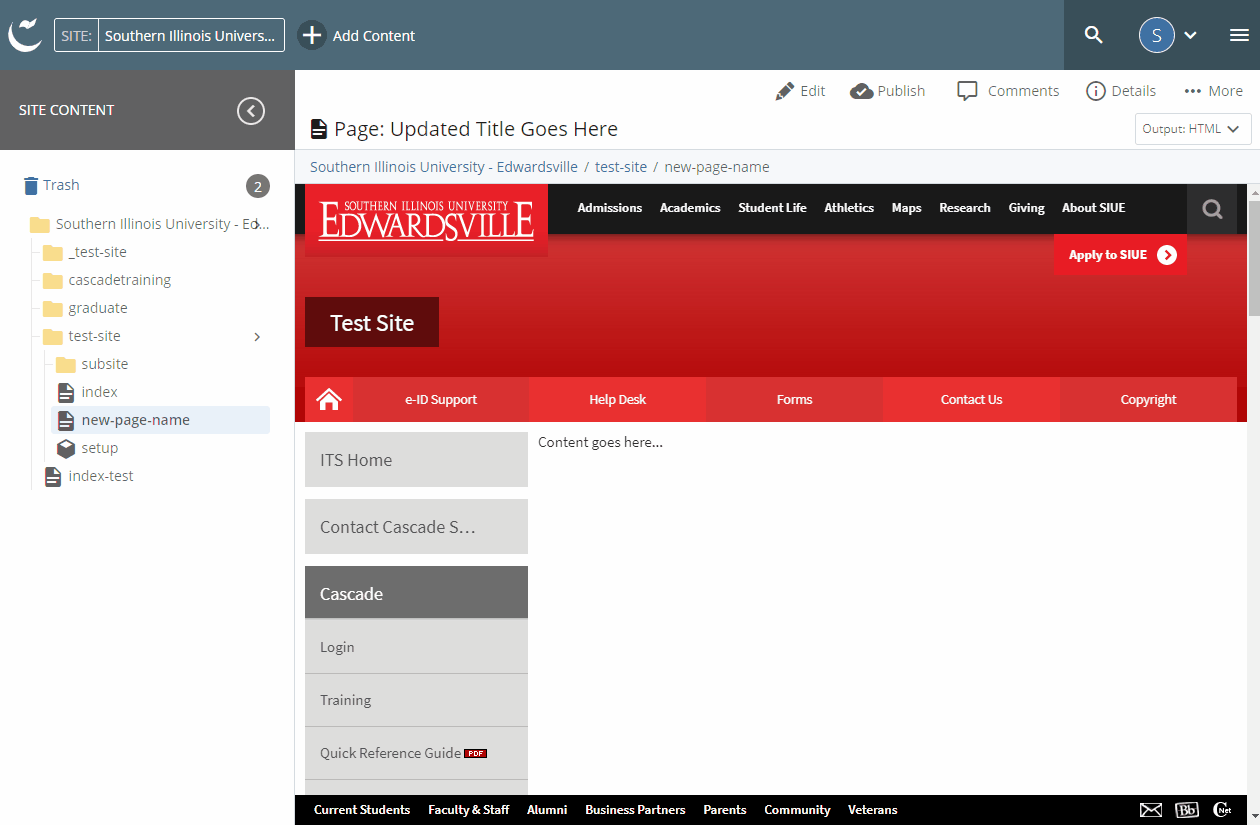Open the Help Desk tab
The height and width of the screenshot is (825, 1260).
618,400
